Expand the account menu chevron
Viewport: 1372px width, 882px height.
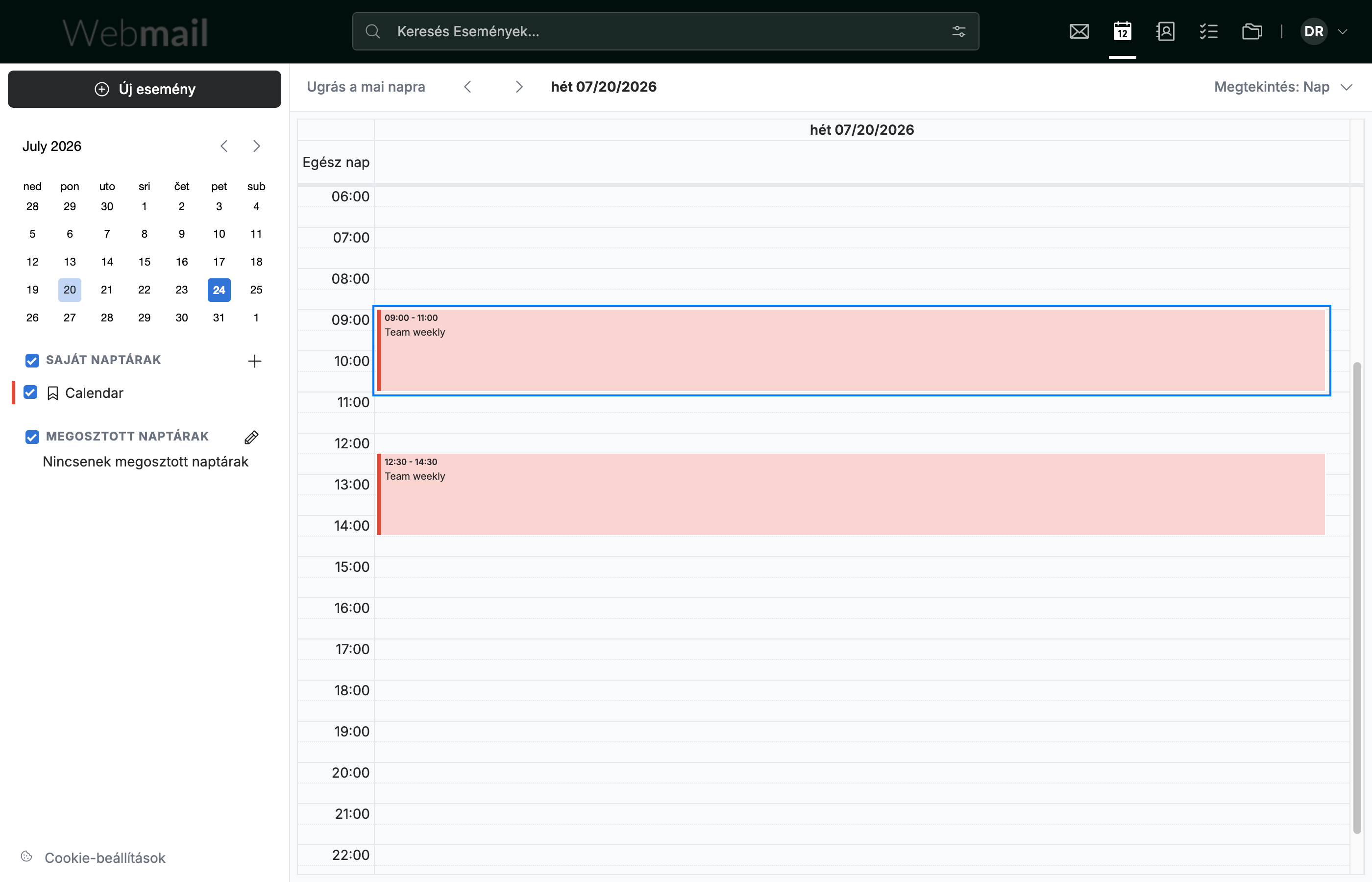tap(1342, 31)
